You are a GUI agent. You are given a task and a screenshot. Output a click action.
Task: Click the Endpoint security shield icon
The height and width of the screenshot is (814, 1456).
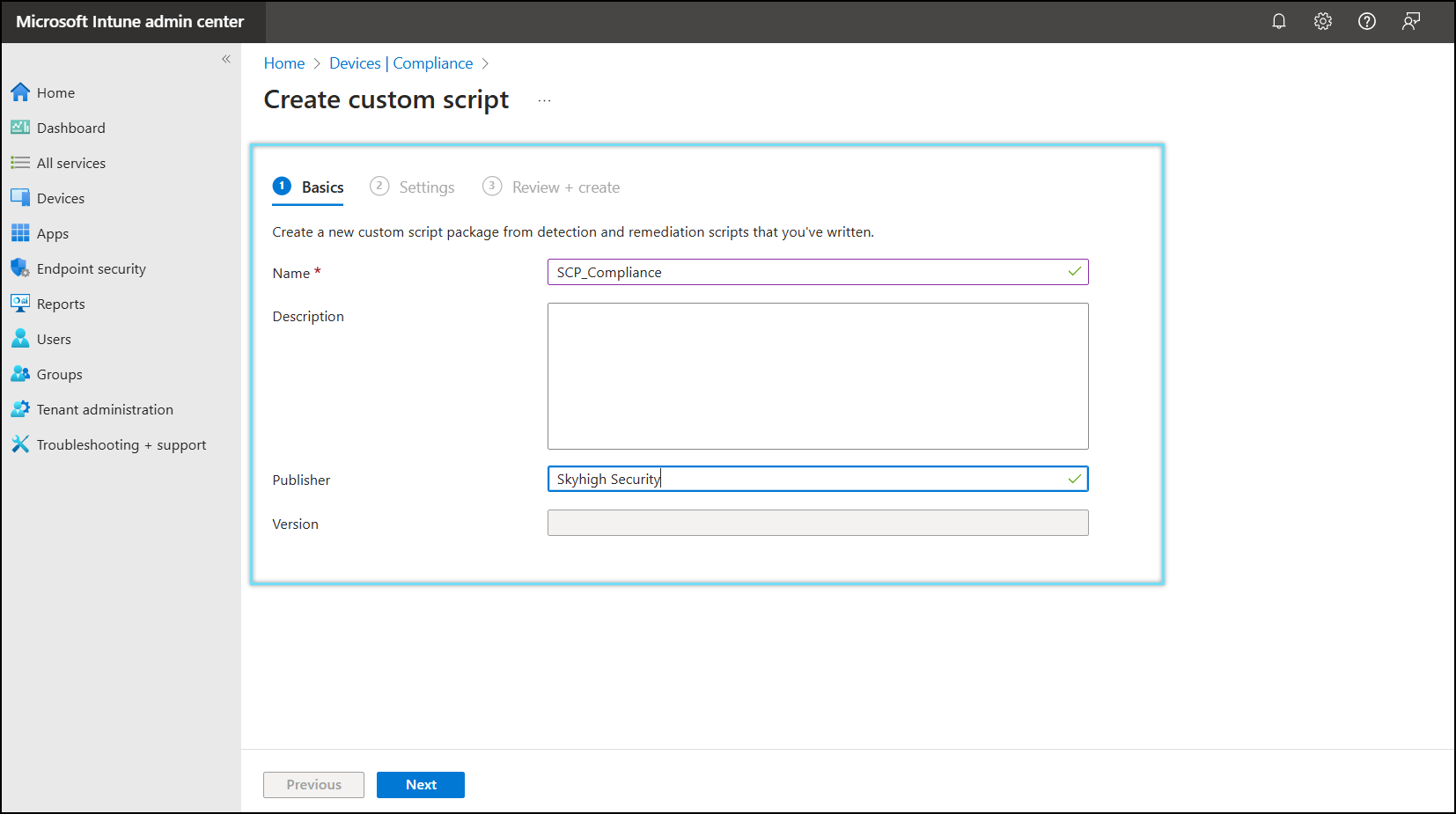point(20,268)
